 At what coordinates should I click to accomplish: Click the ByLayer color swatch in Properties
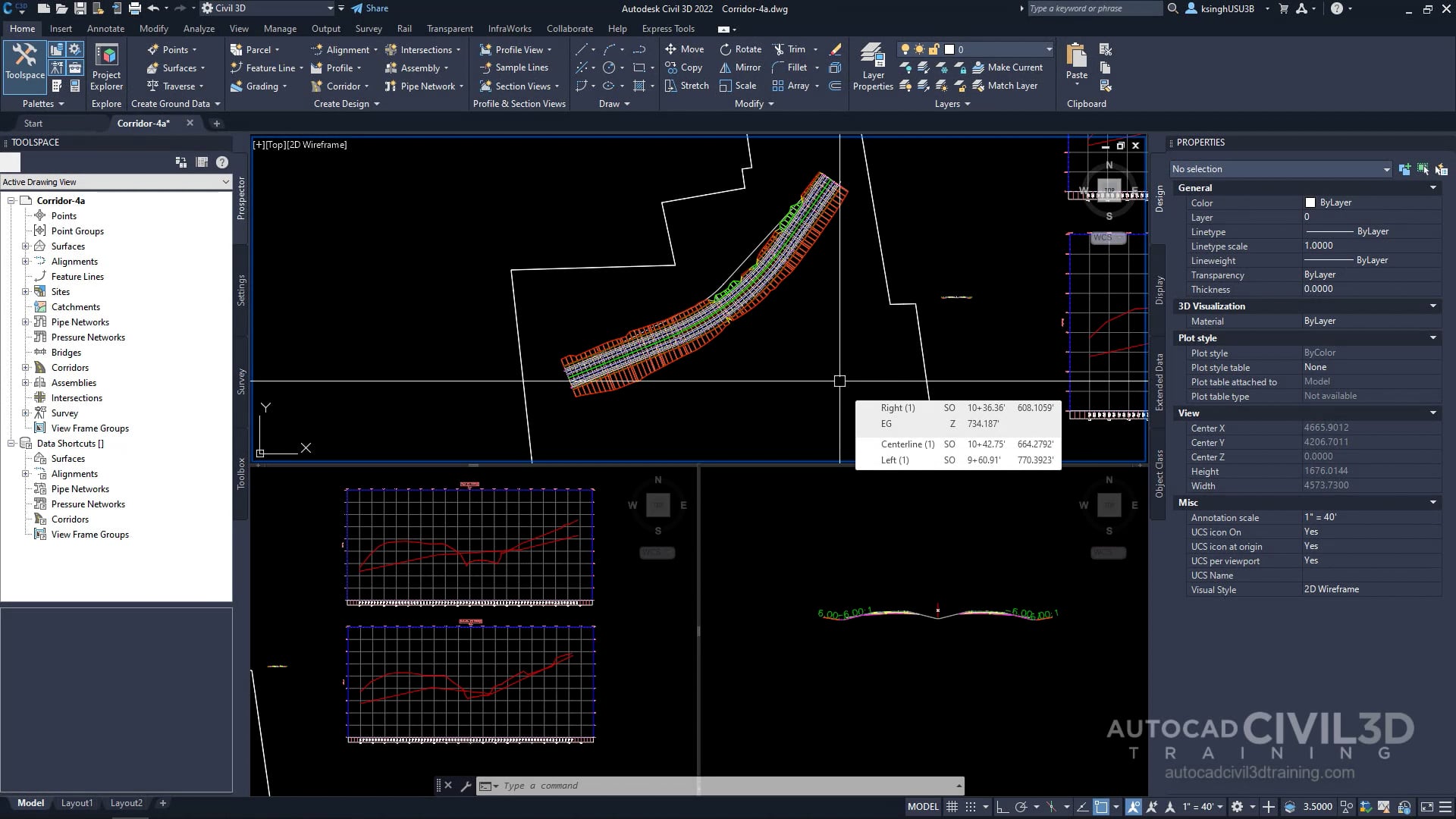[1310, 202]
